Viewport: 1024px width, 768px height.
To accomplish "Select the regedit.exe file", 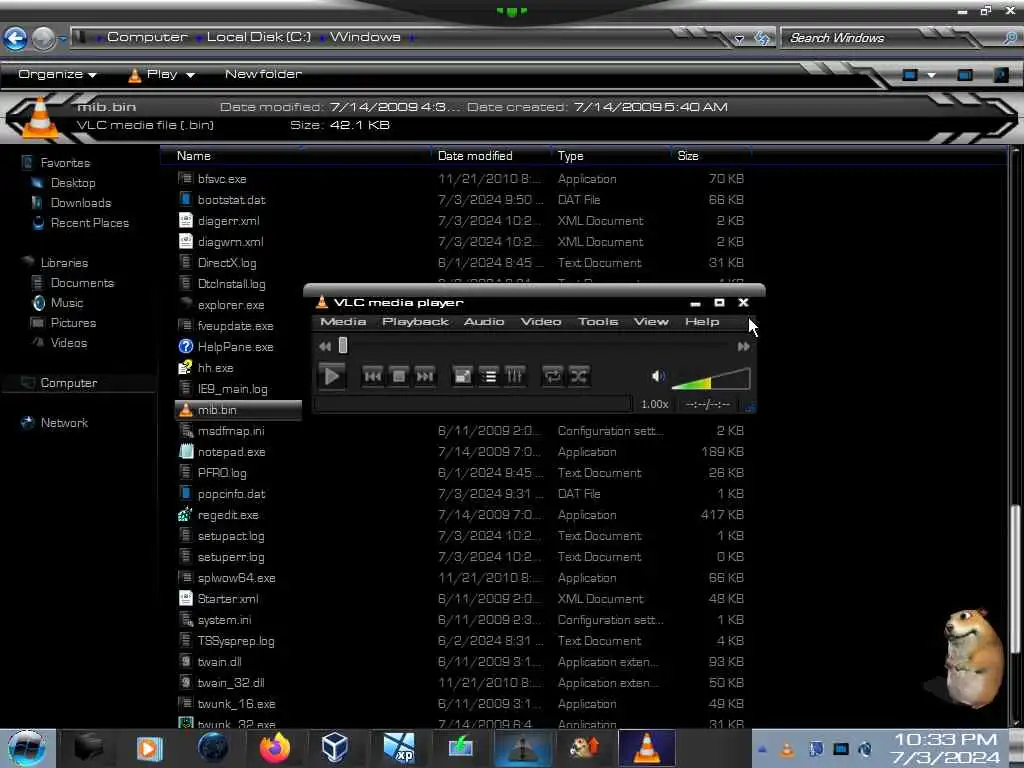I will (x=228, y=515).
